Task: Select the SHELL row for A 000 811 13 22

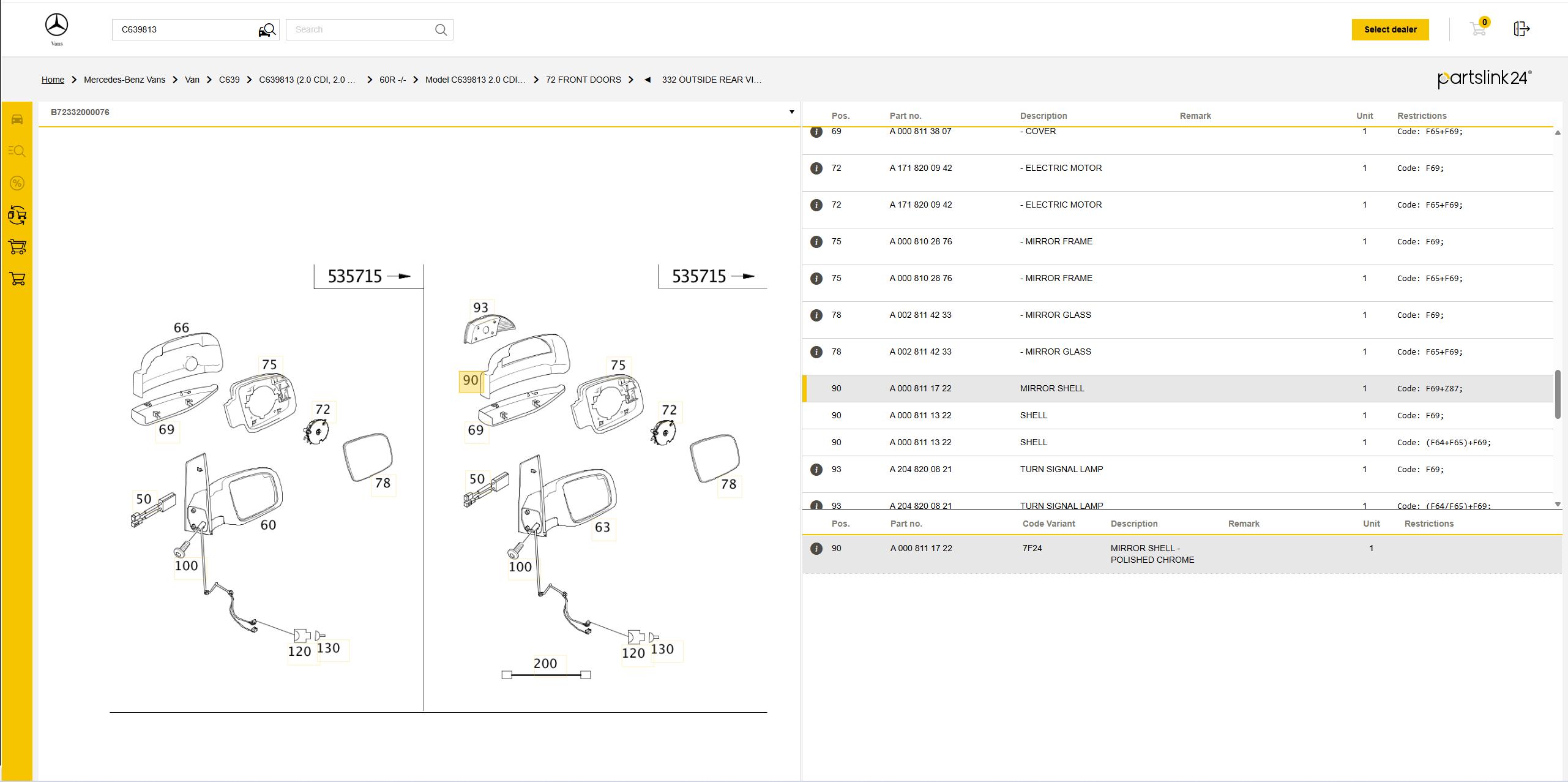Action: [x=1032, y=416]
